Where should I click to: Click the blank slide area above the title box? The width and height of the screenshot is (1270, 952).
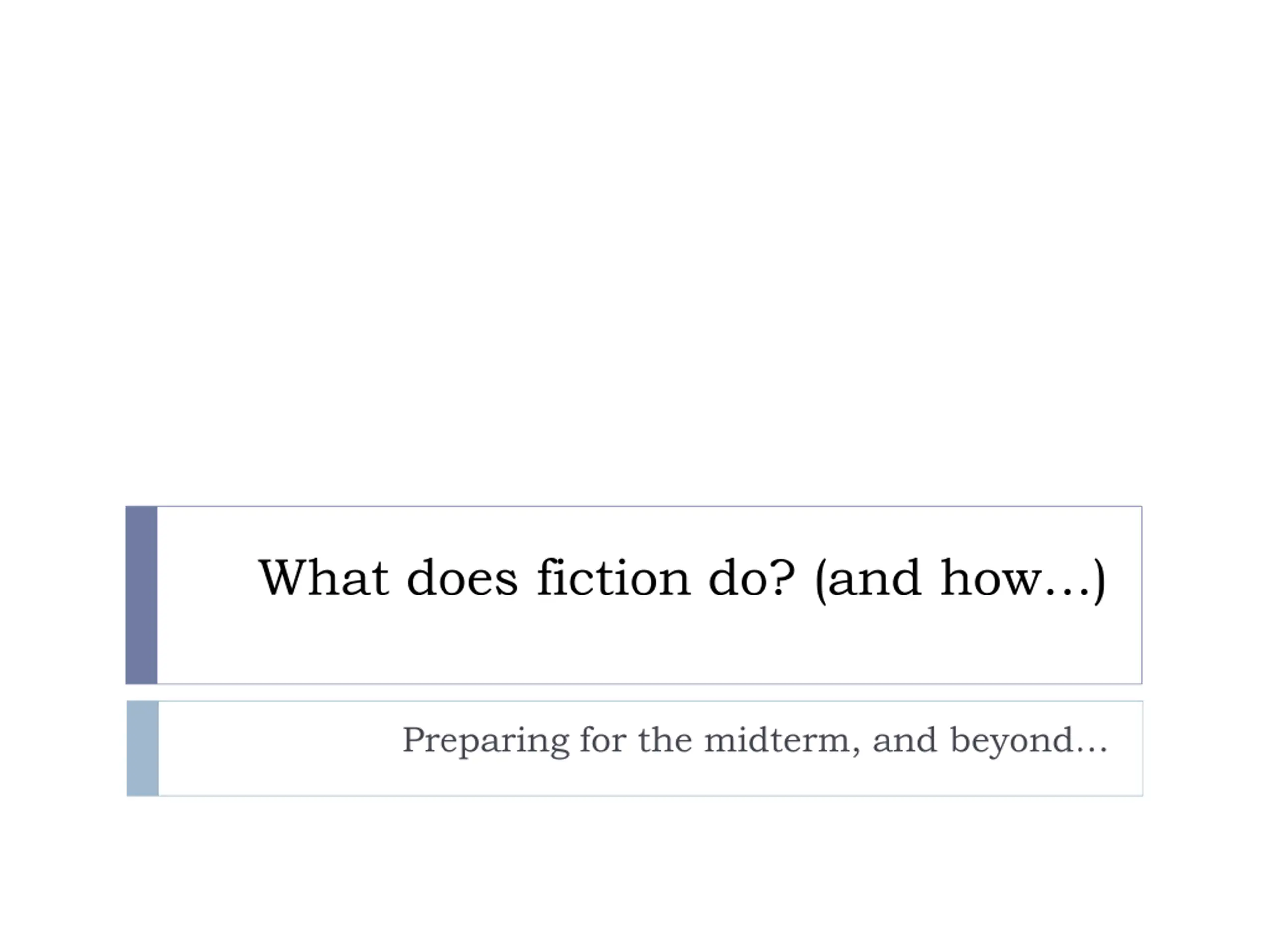tap(632, 258)
